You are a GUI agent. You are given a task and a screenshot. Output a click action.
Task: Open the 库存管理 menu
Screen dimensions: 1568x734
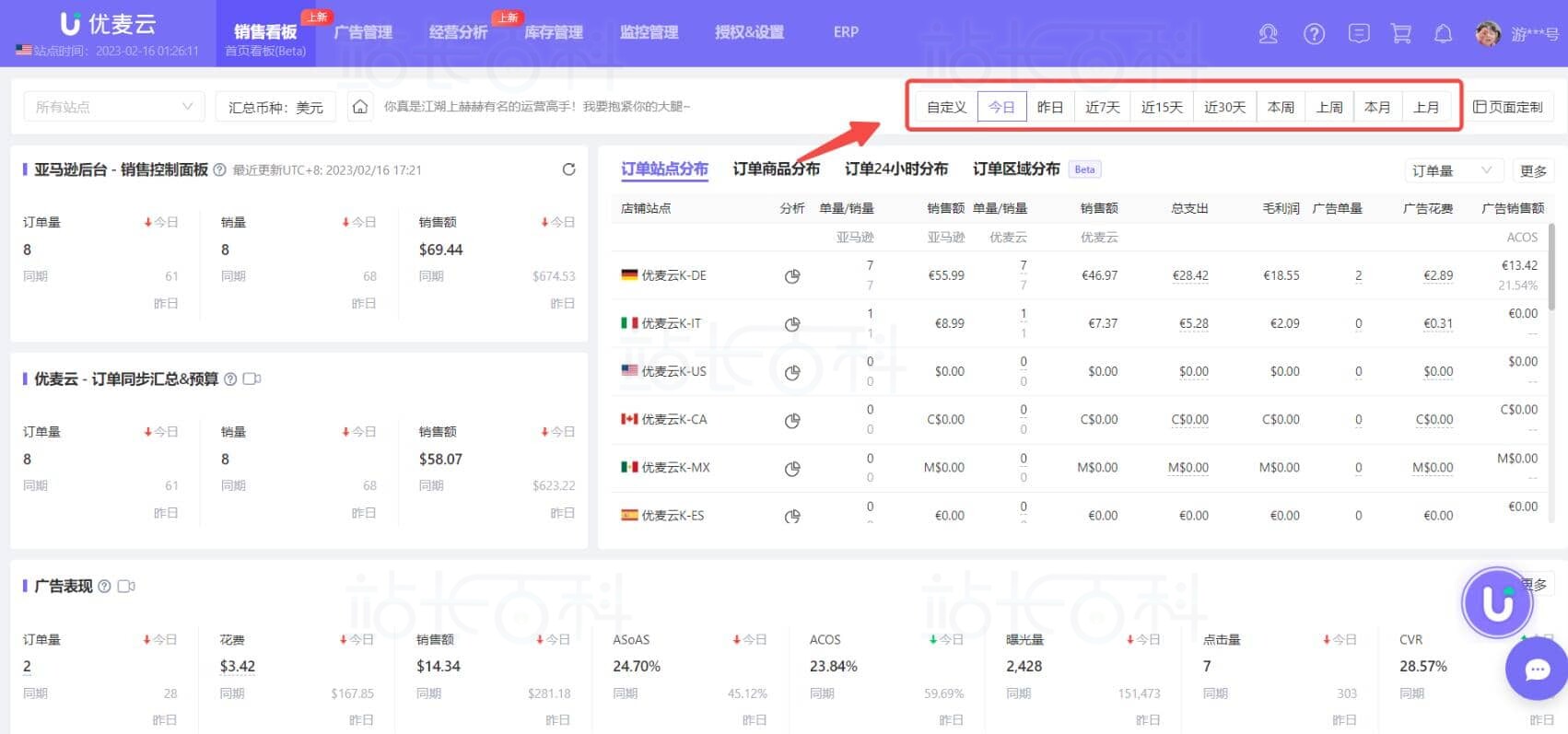tap(554, 32)
